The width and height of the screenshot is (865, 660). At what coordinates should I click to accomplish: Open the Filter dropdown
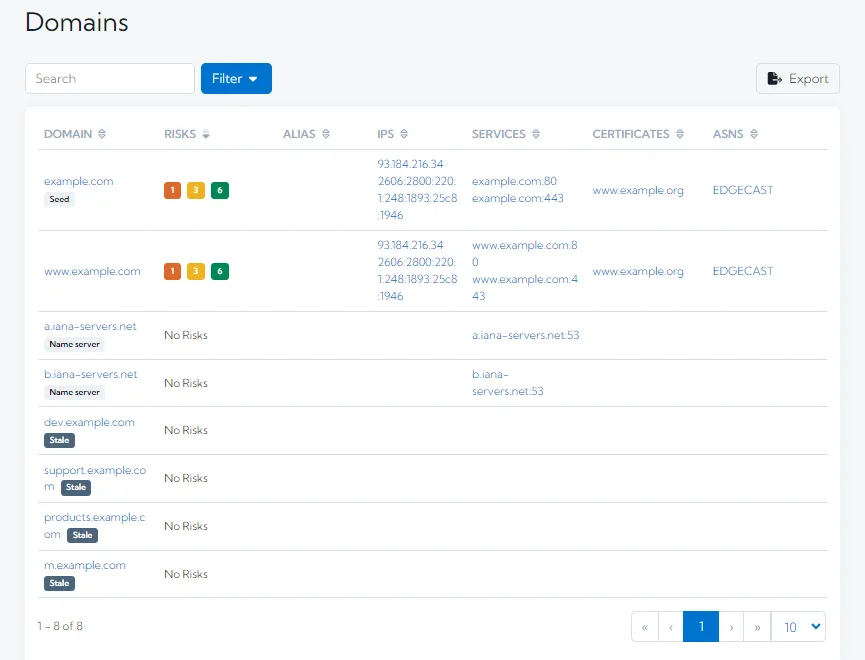click(x=236, y=78)
